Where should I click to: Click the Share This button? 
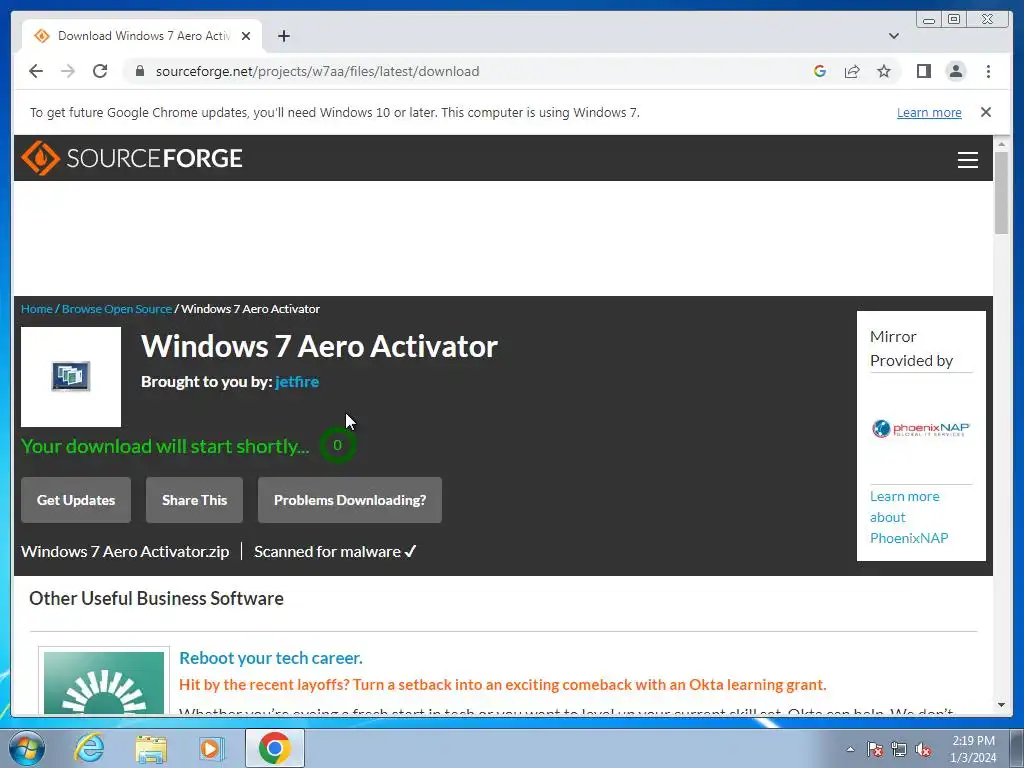[x=195, y=500]
